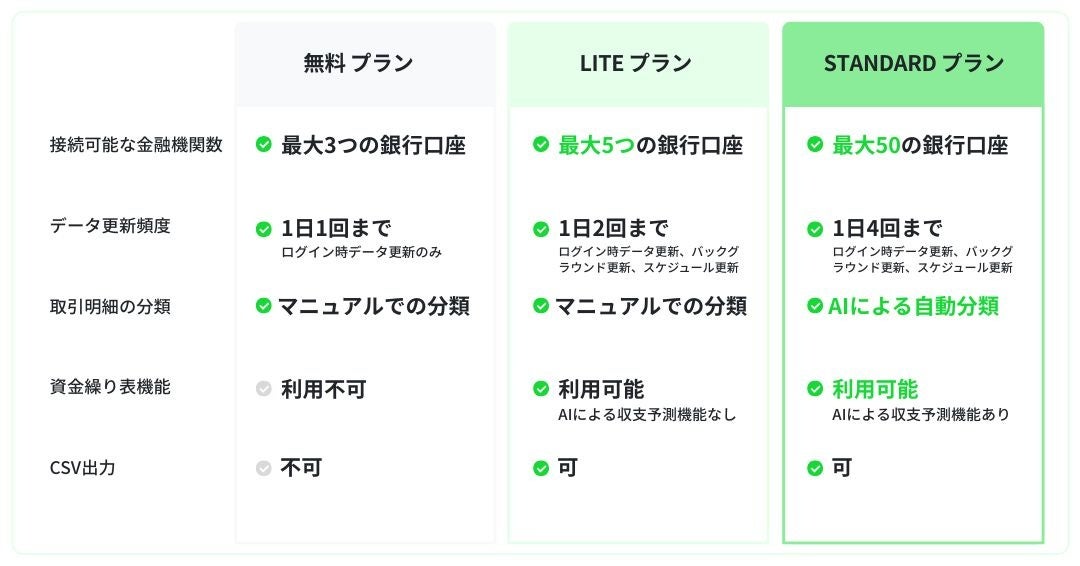The height and width of the screenshot is (566, 1080).
Task: Click grey check icon beside 不可
Action: pyautogui.click(x=263, y=468)
